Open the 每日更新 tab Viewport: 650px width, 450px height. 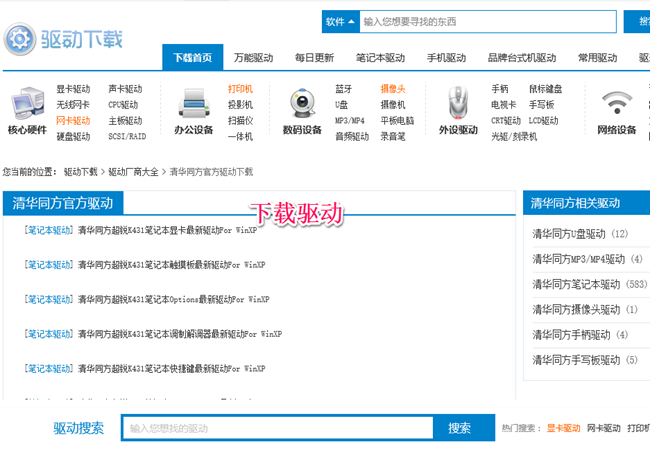tap(314, 58)
